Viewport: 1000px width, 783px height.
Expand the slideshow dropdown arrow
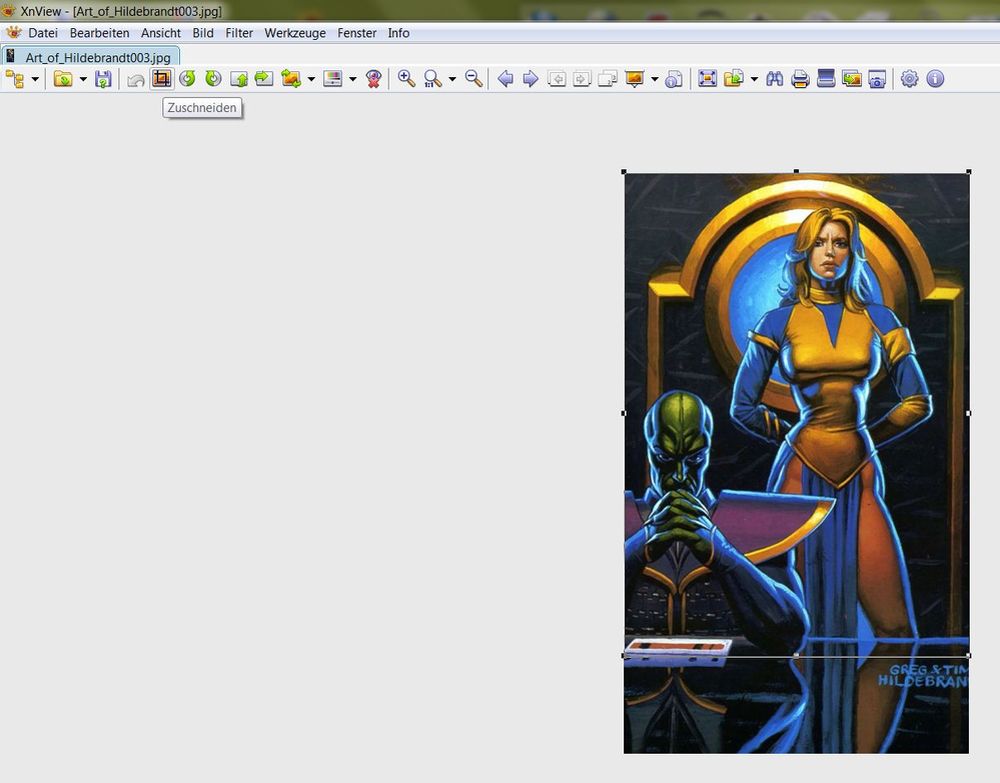coord(654,79)
